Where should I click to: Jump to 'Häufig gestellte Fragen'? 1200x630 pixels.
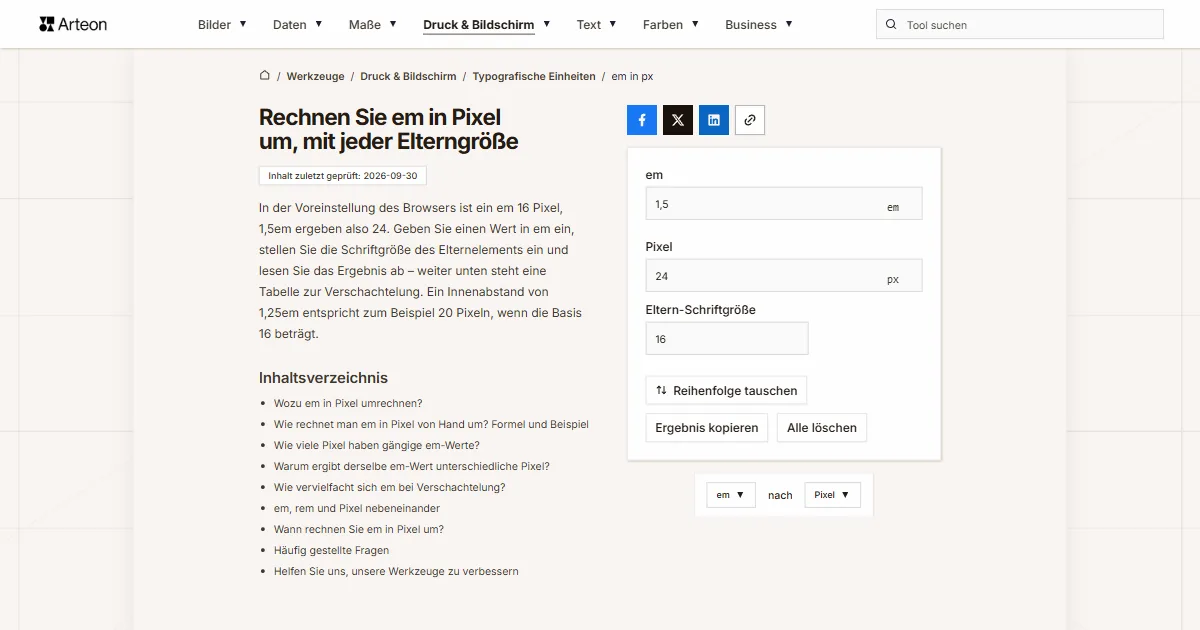332,551
